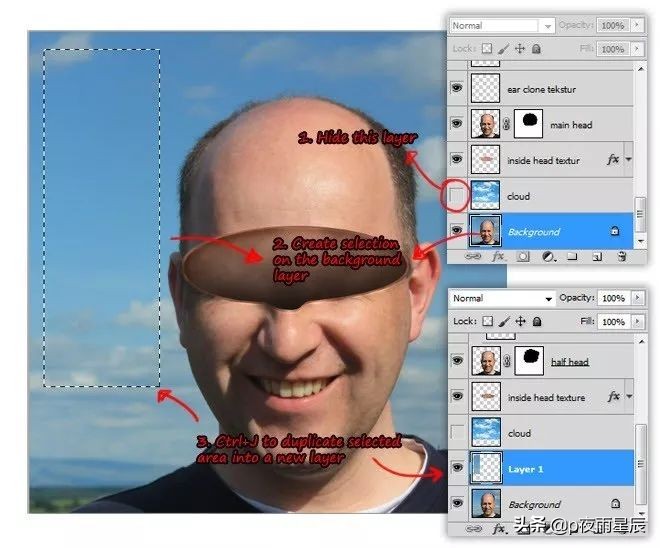Click lock all padlock in Layer 1 panel
660x548 pixels.
(x=537, y=322)
